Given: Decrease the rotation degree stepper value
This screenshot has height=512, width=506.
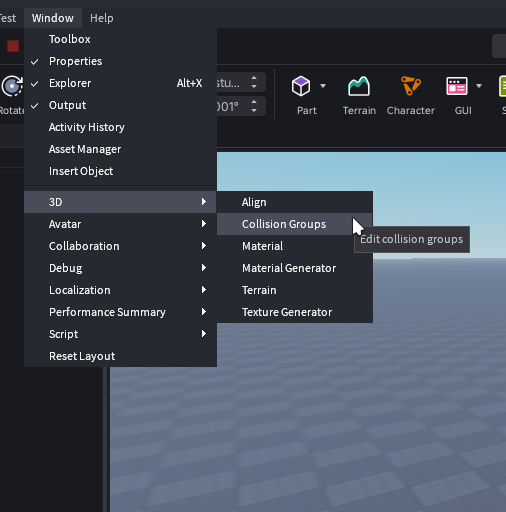Looking at the screenshot, I should point(254,110).
